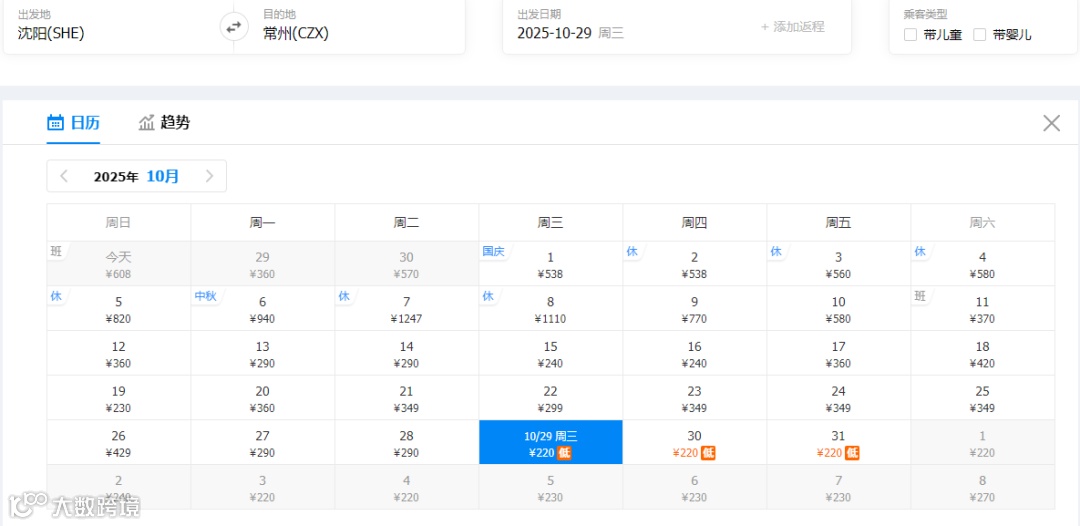This screenshot has width=1080, height=526.
Task: Select October 2 priced ¥538
Action: tap(695, 264)
